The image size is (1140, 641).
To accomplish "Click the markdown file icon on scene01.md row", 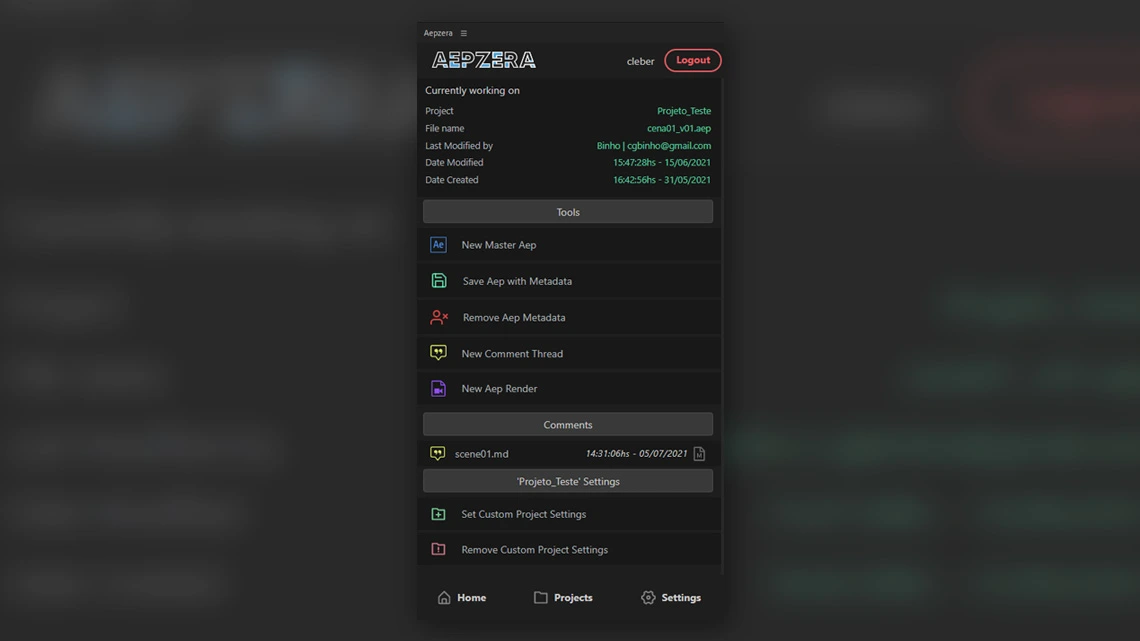I will coord(699,454).
